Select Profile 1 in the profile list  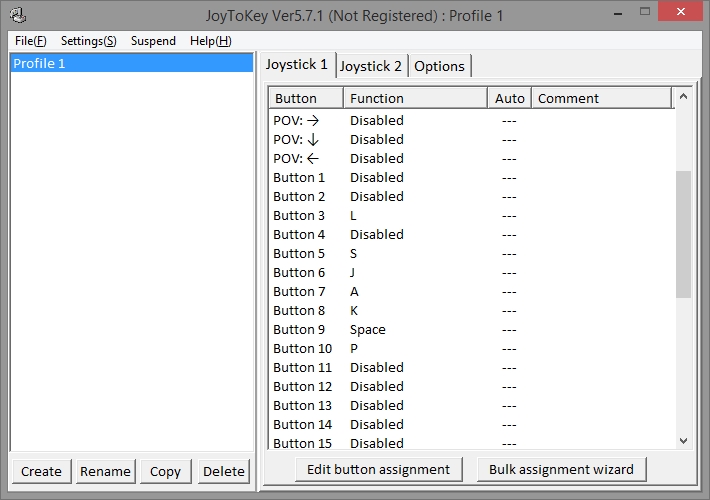tap(131, 63)
